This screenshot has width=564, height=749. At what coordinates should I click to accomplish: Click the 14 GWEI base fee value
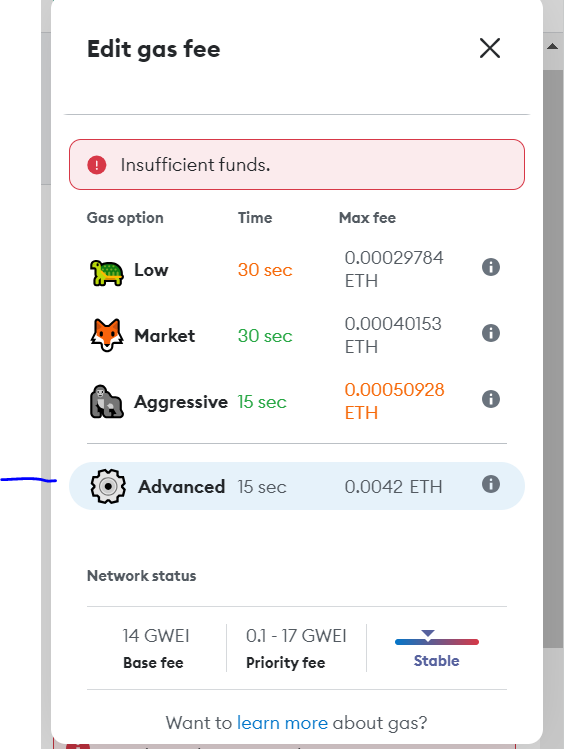tap(156, 636)
